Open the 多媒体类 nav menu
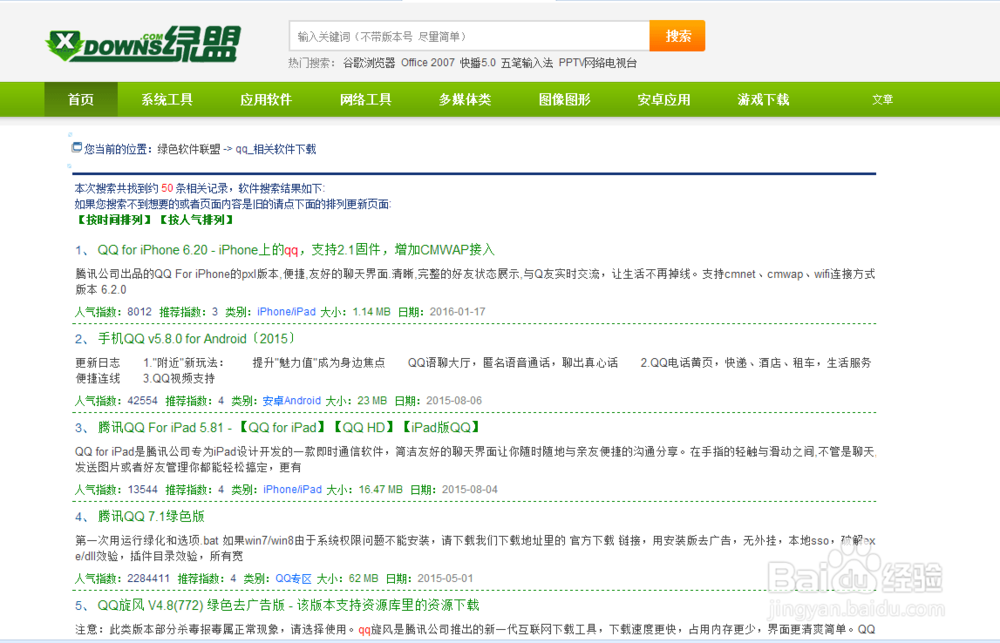This screenshot has height=643, width=1000. tap(465, 100)
